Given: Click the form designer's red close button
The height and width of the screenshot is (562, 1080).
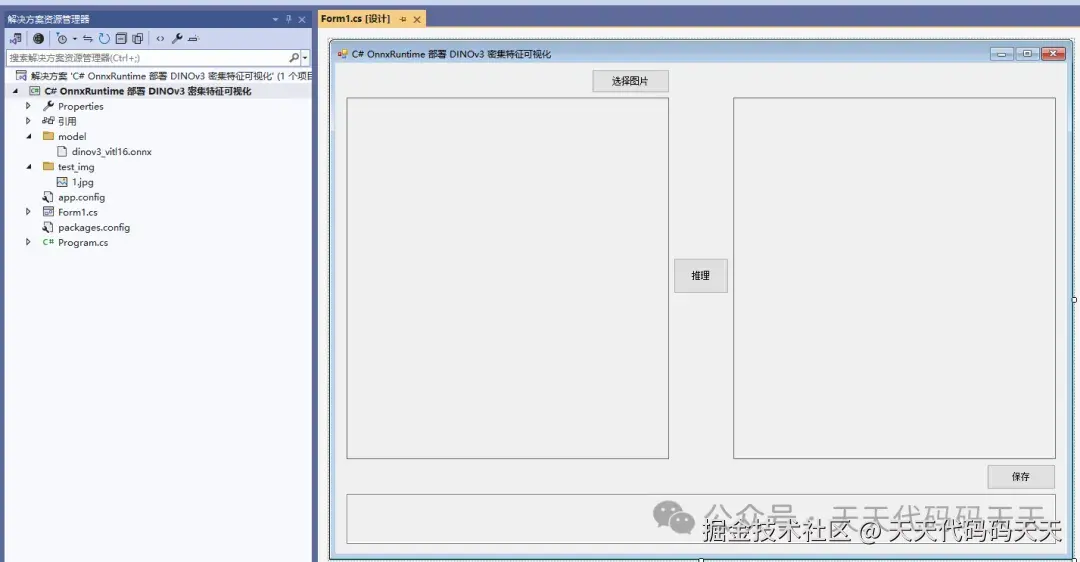Looking at the screenshot, I should pyautogui.click(x=1053, y=54).
